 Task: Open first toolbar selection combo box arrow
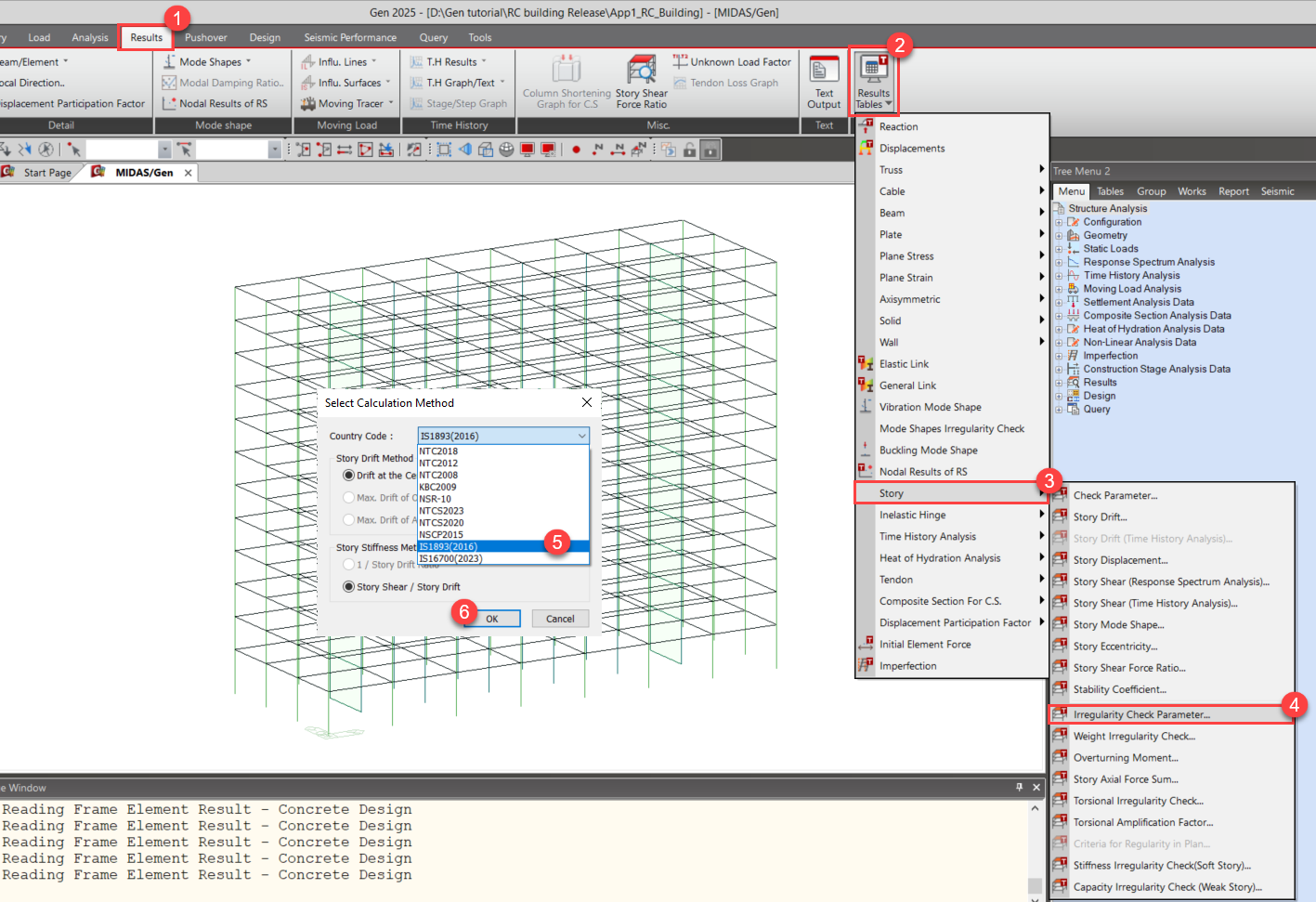(x=164, y=149)
